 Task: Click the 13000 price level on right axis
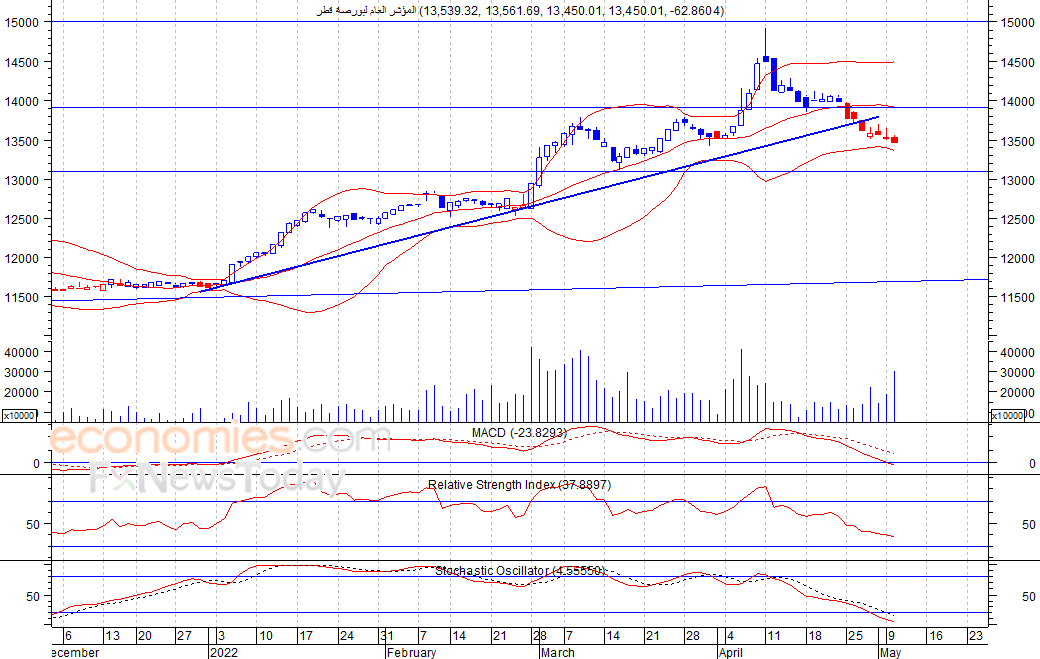point(1017,180)
